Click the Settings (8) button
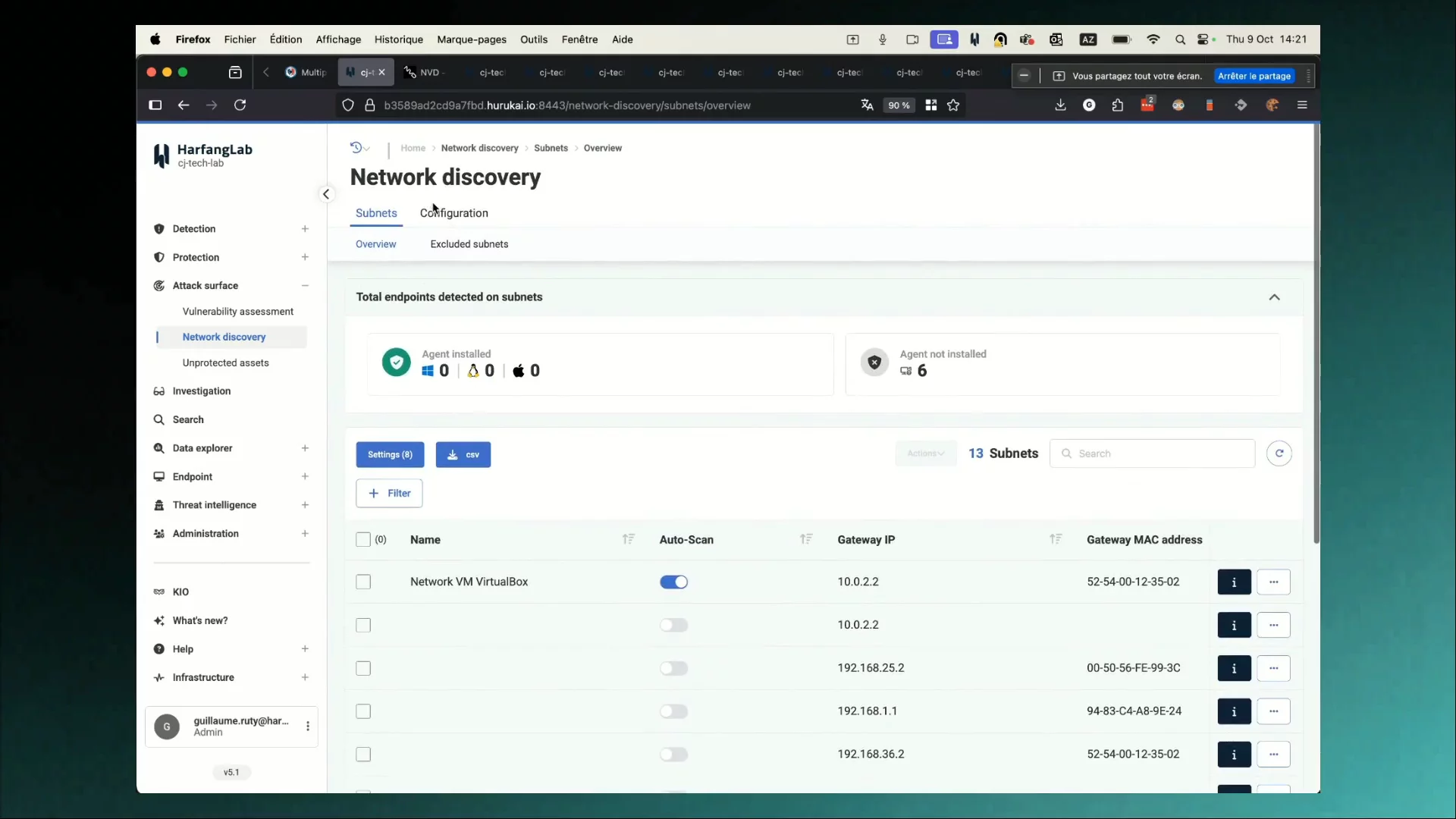 (x=390, y=455)
